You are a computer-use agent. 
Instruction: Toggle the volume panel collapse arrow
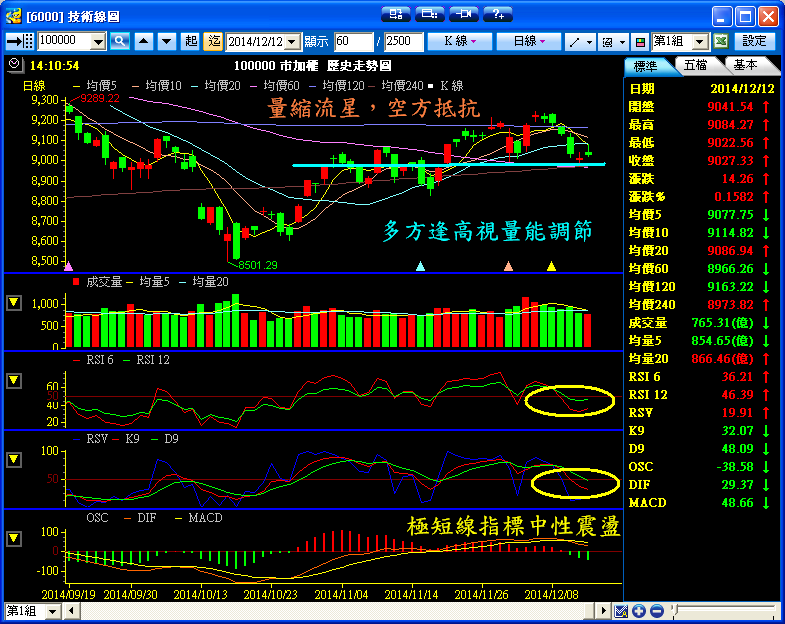pyautogui.click(x=13, y=303)
